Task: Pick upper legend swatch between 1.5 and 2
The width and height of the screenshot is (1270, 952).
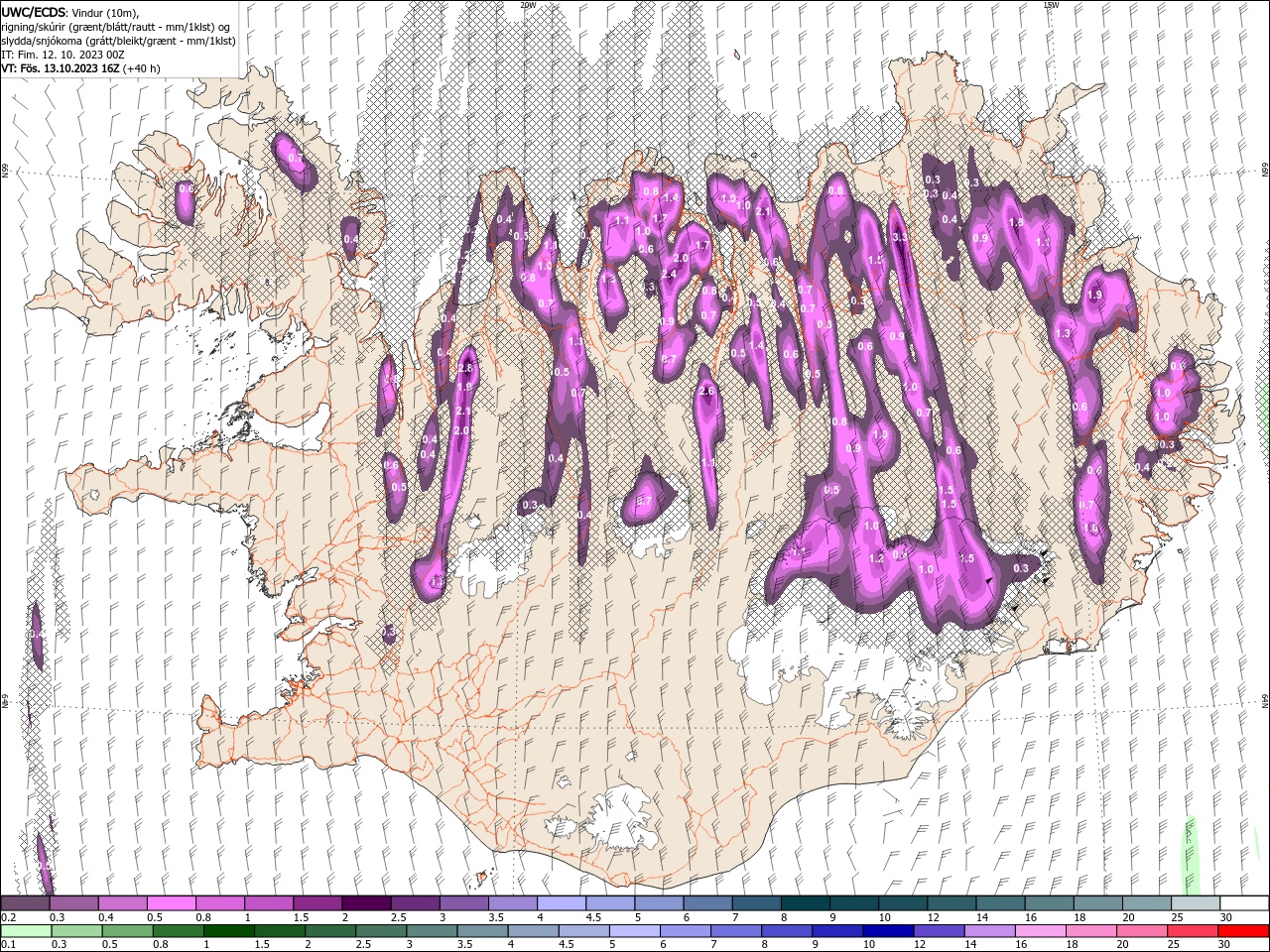Action: [x=317, y=903]
